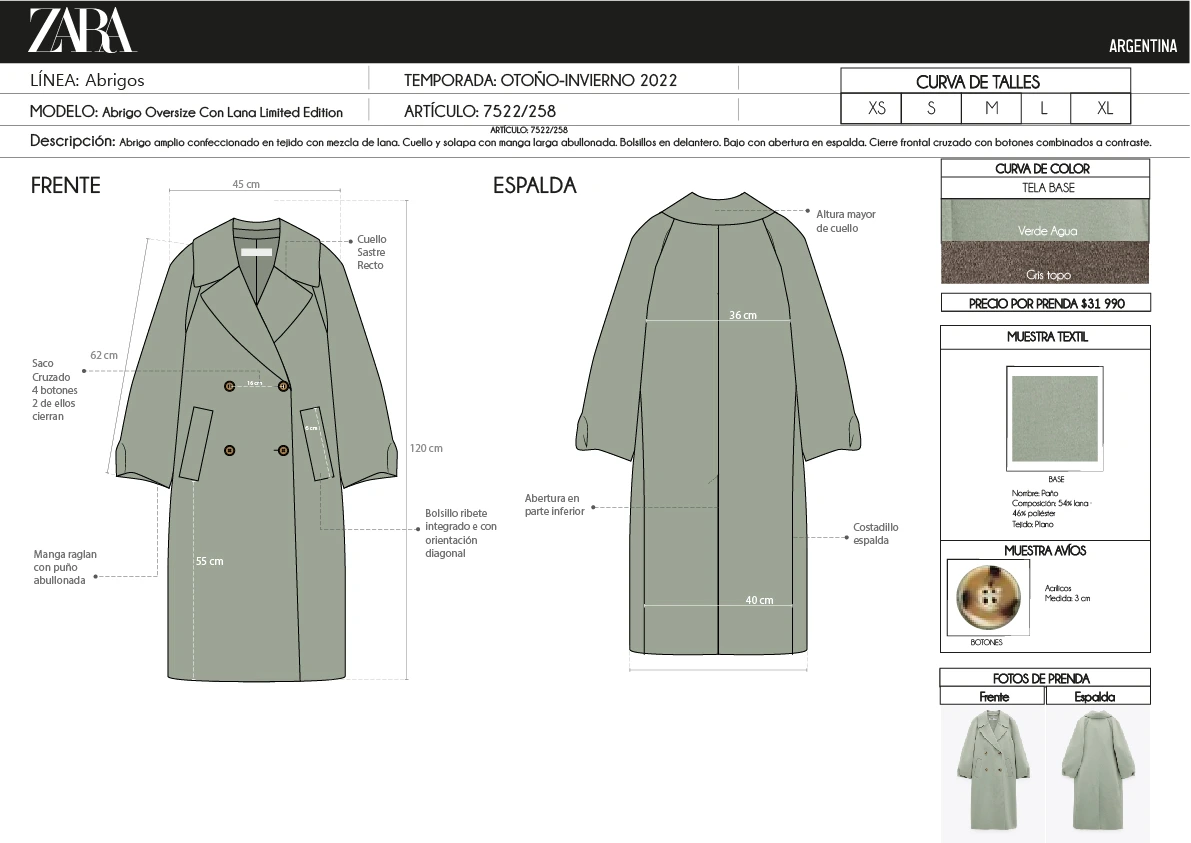Click the MODELO Abrigo Oversize text
The image size is (1191, 843).
coord(186,112)
